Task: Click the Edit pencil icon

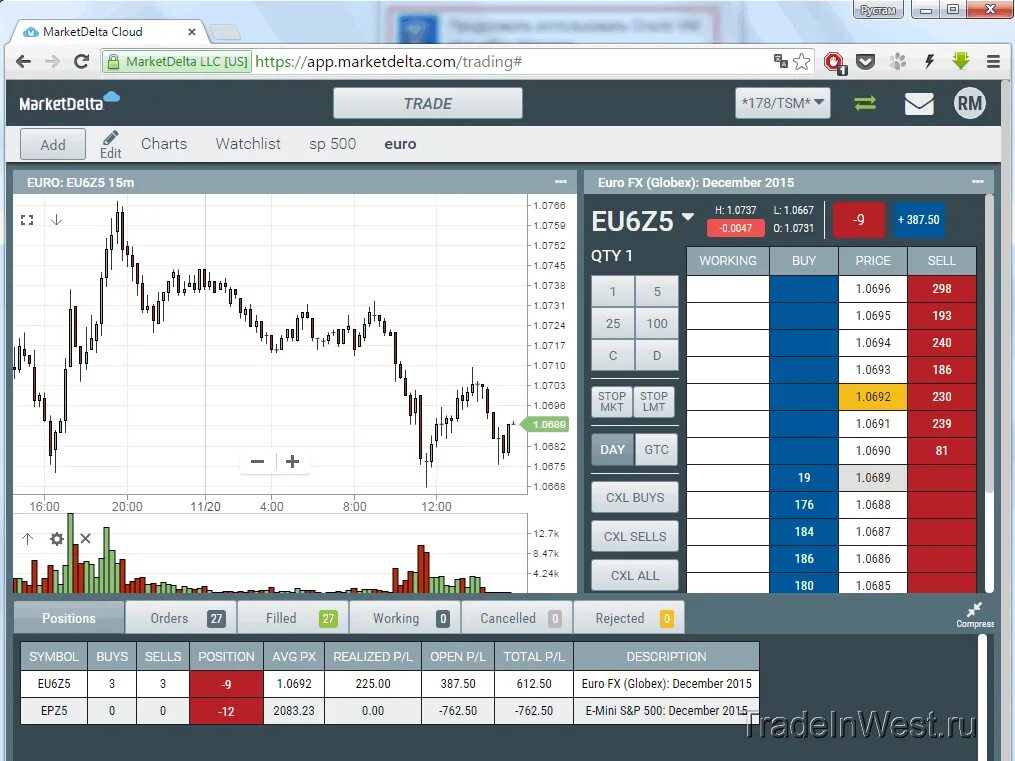Action: click(110, 144)
